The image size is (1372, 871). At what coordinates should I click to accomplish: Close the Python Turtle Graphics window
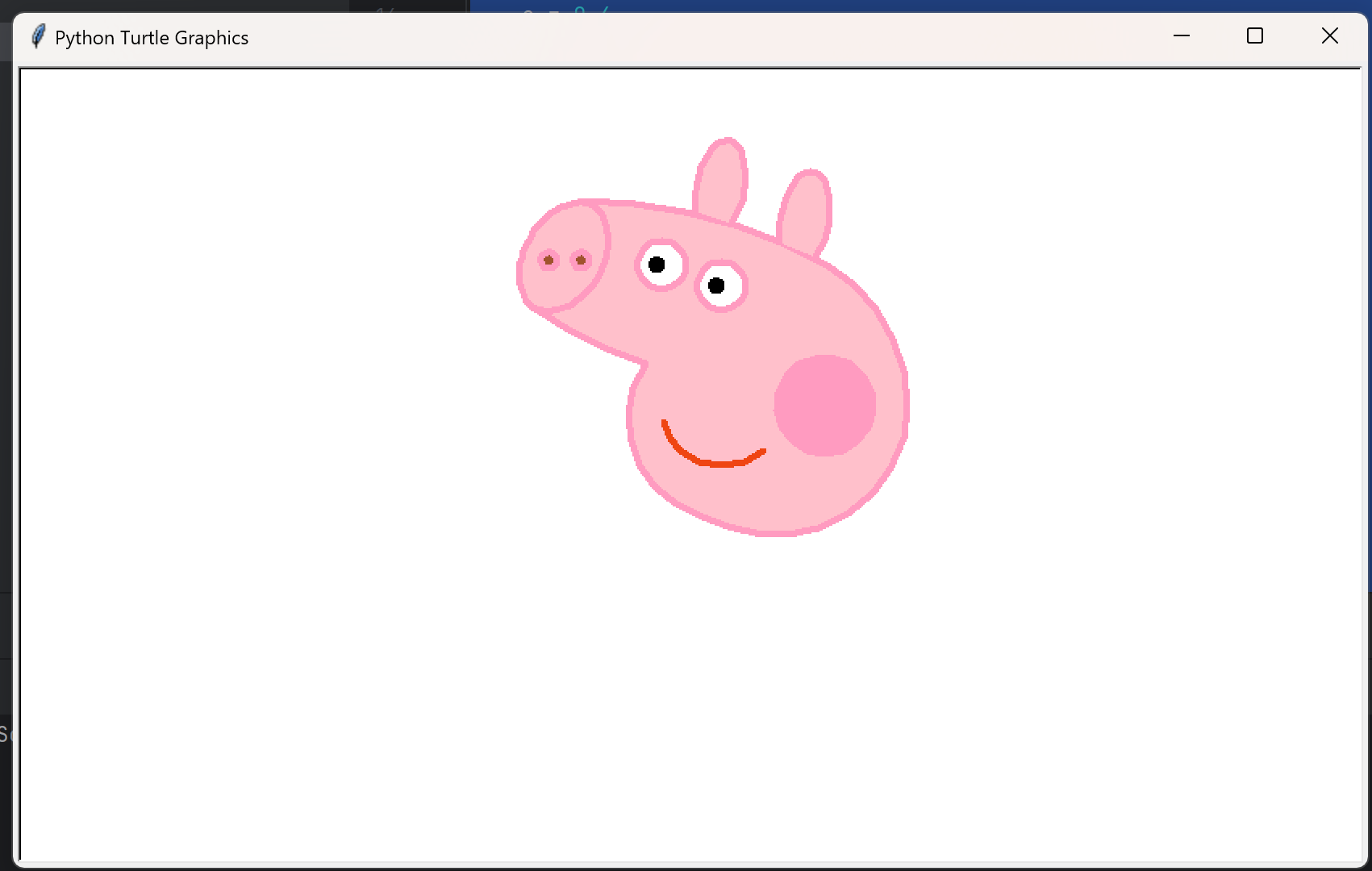tap(1329, 36)
